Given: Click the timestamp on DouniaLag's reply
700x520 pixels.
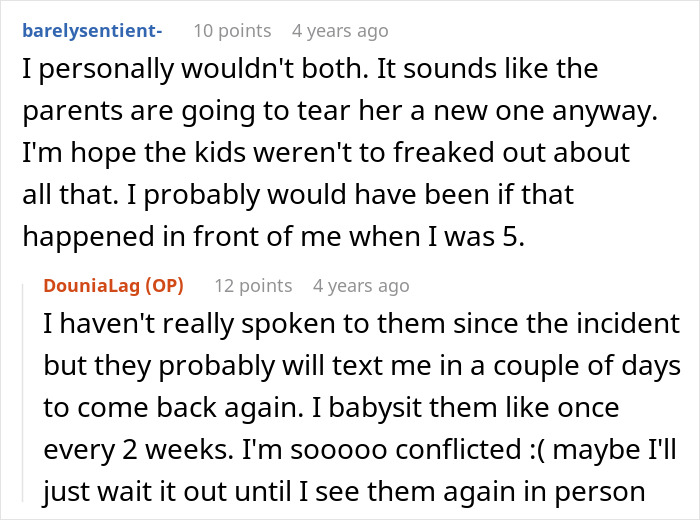Looking at the screenshot, I should point(361,285).
